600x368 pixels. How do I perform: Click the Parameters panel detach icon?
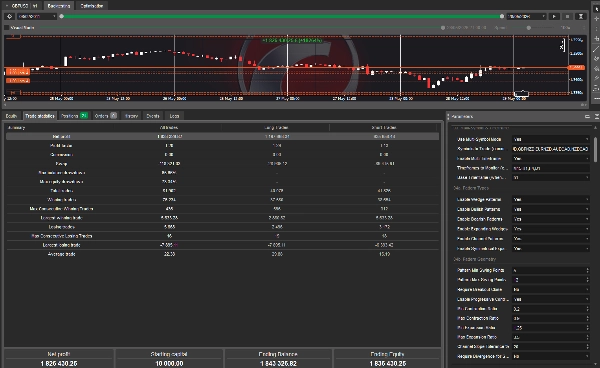(x=587, y=116)
